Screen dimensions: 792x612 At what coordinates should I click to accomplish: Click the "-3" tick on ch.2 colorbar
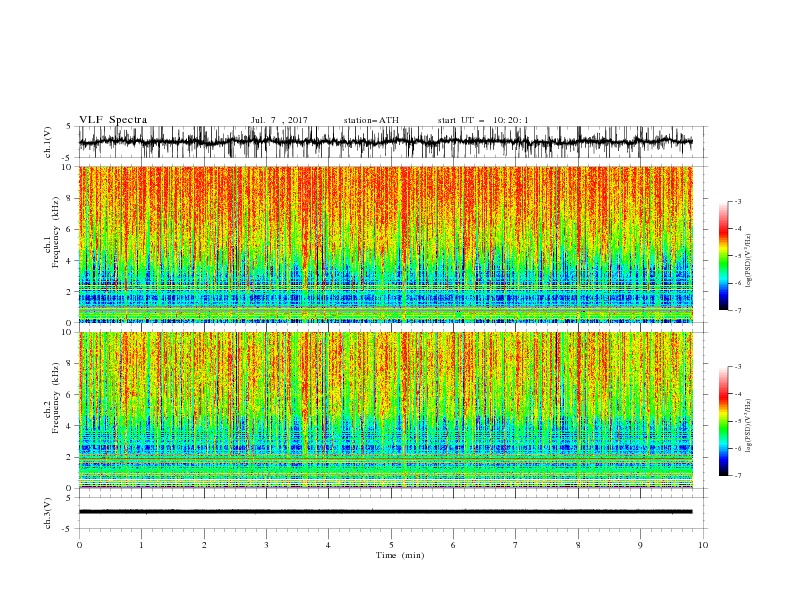pyautogui.click(x=737, y=367)
